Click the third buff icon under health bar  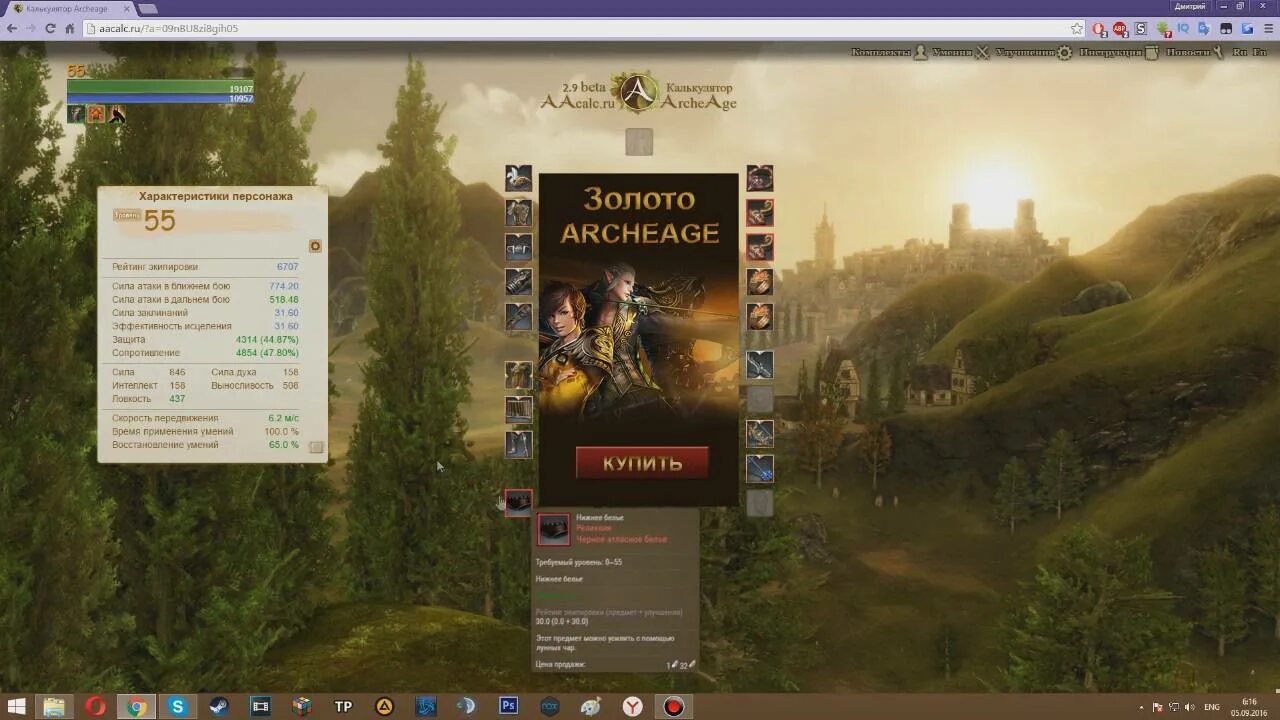click(117, 114)
